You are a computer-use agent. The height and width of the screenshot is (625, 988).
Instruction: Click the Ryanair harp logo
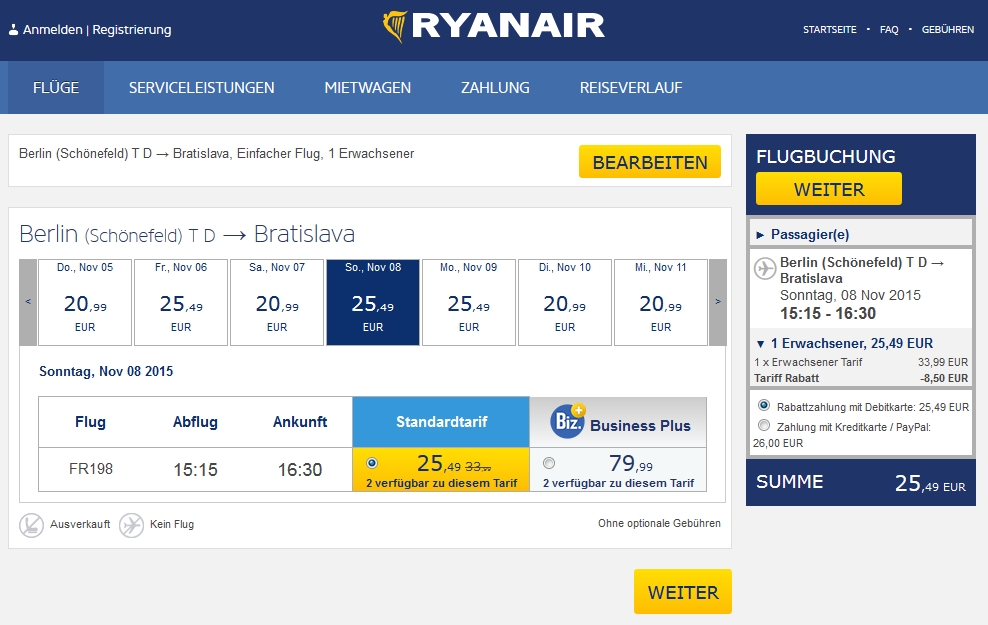click(396, 27)
